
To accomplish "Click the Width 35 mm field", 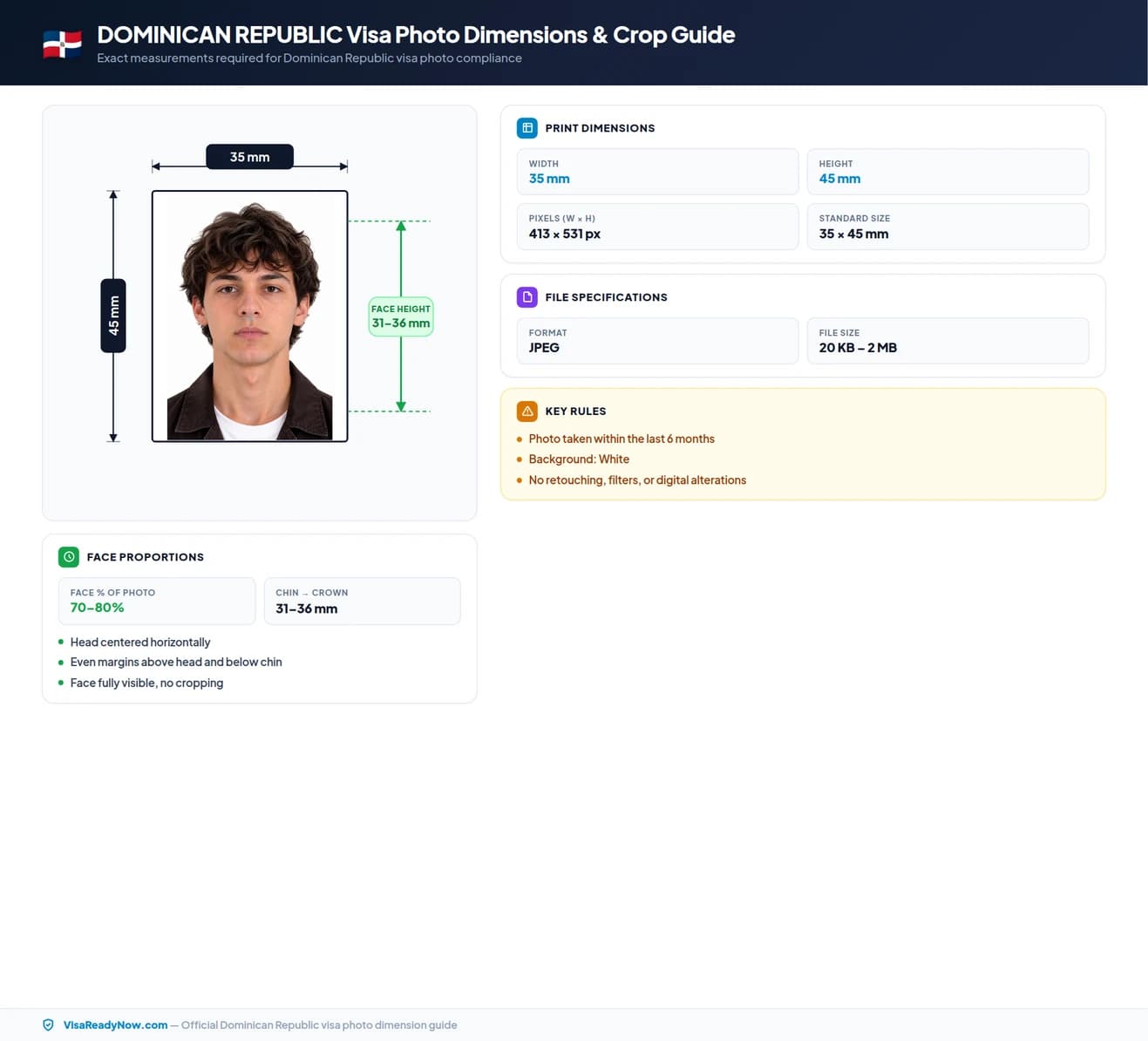I will pos(657,172).
